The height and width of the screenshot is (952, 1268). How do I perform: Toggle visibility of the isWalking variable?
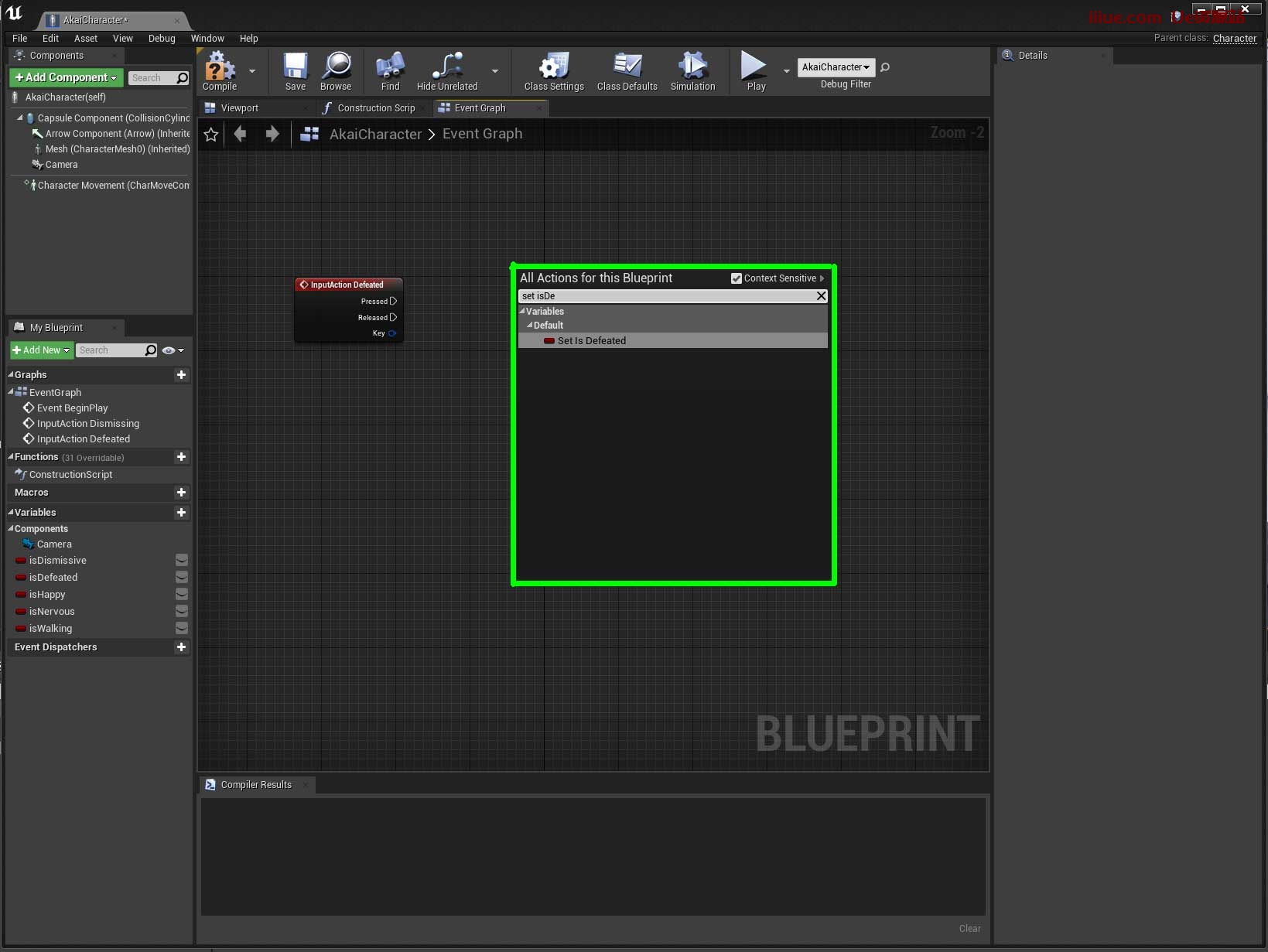point(182,628)
